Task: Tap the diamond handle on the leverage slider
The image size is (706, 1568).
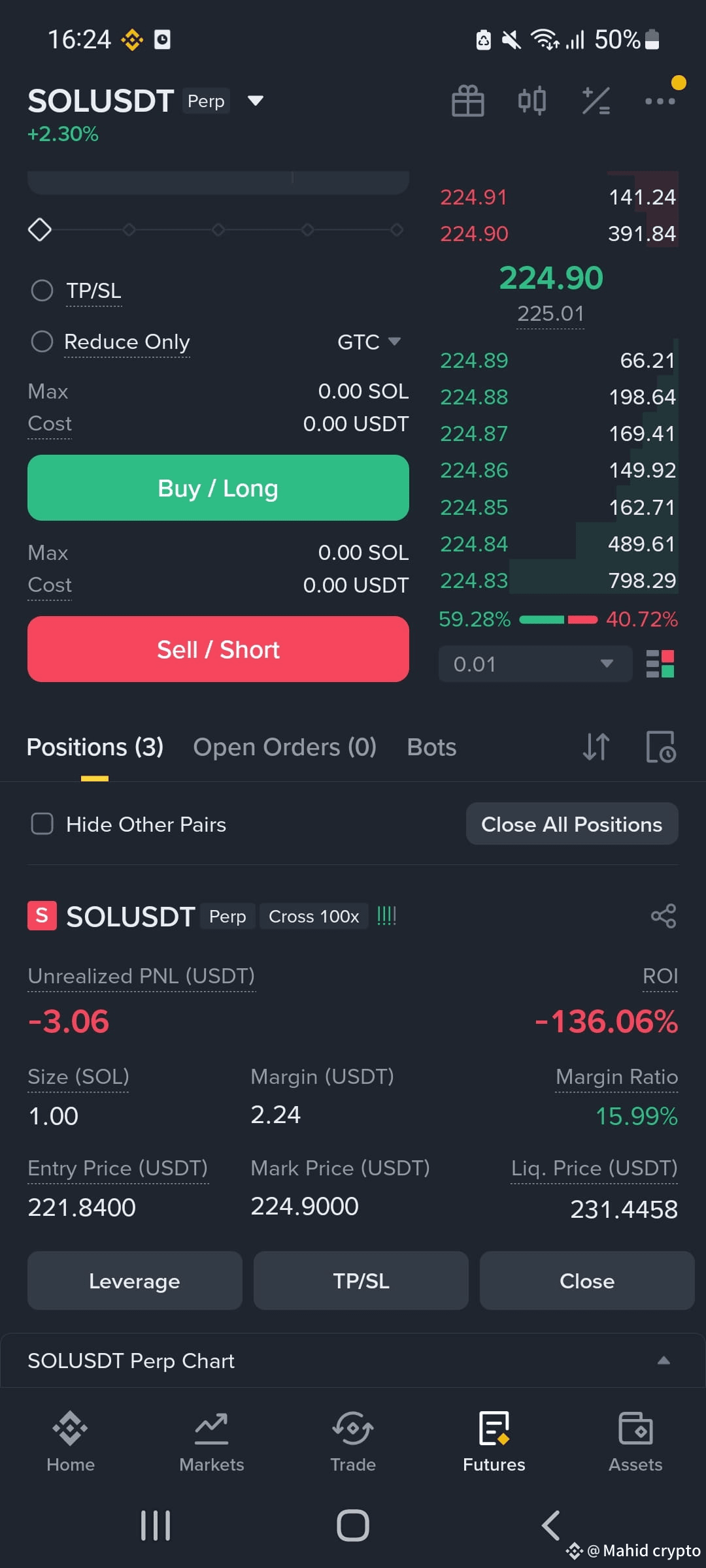Action: pos(40,229)
